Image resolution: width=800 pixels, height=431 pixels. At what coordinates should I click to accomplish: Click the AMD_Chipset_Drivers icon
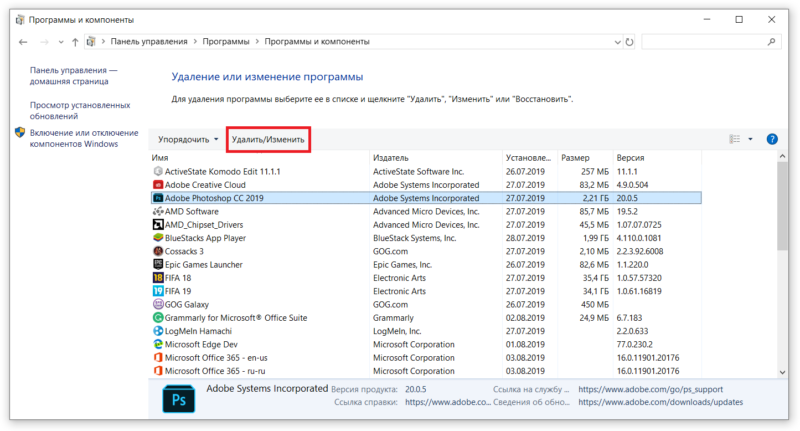click(x=158, y=224)
